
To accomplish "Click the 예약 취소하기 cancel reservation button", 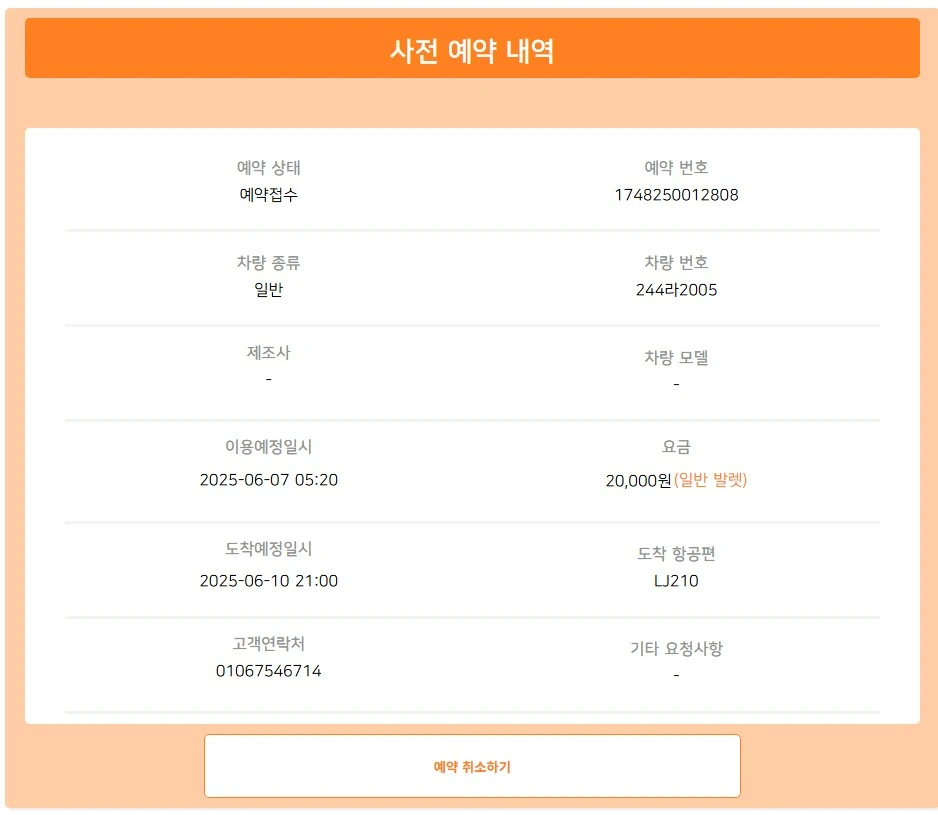I will coord(471,765).
